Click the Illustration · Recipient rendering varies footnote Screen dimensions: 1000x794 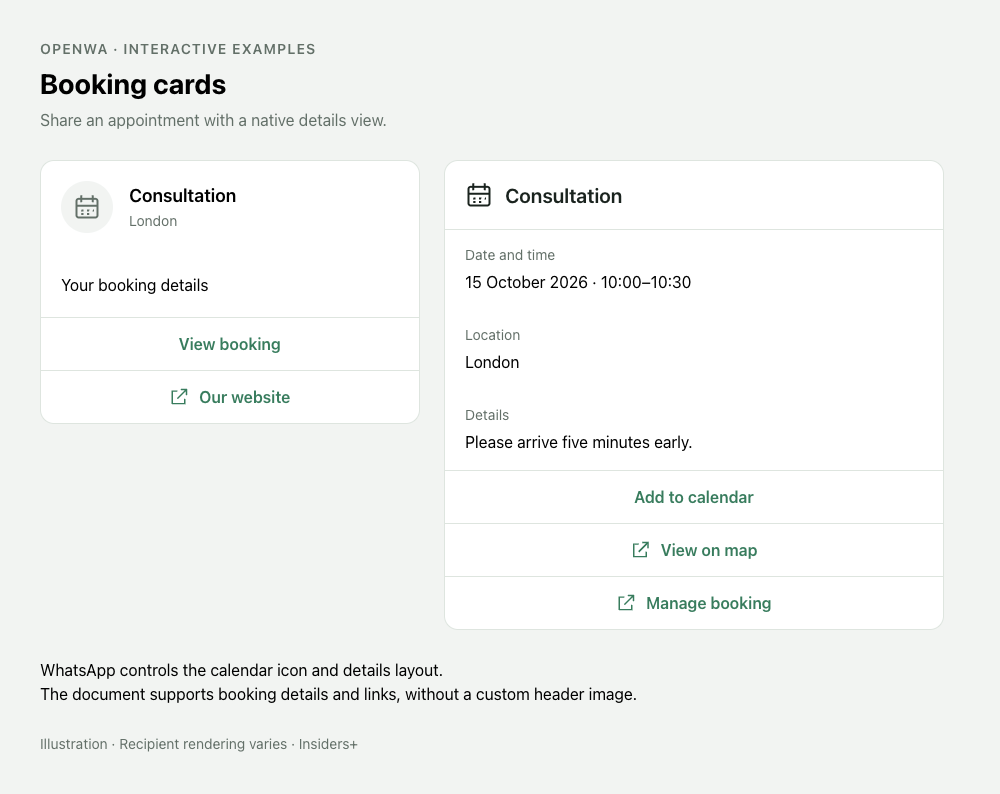tap(198, 744)
